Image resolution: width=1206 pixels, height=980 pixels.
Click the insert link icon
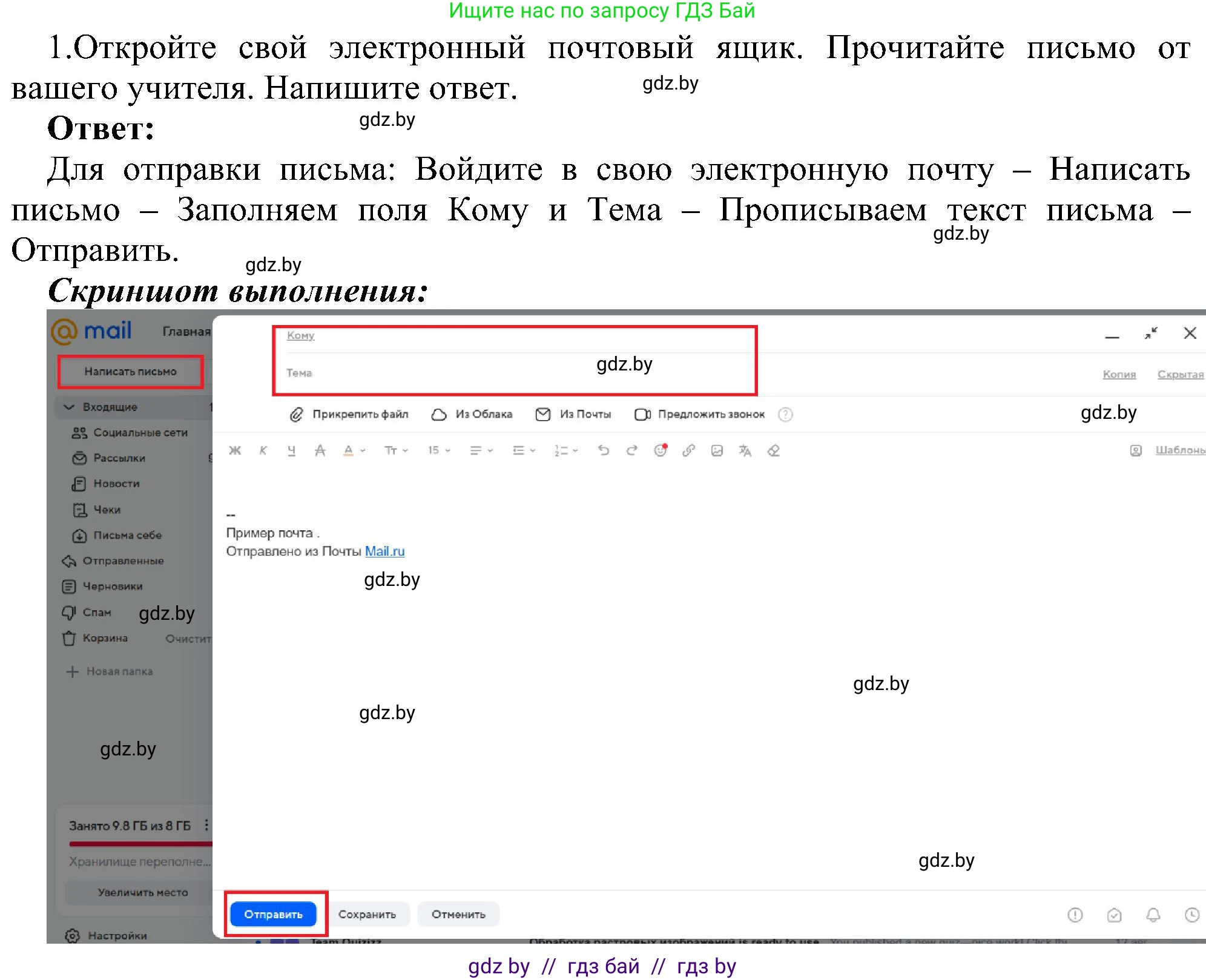[x=688, y=450]
